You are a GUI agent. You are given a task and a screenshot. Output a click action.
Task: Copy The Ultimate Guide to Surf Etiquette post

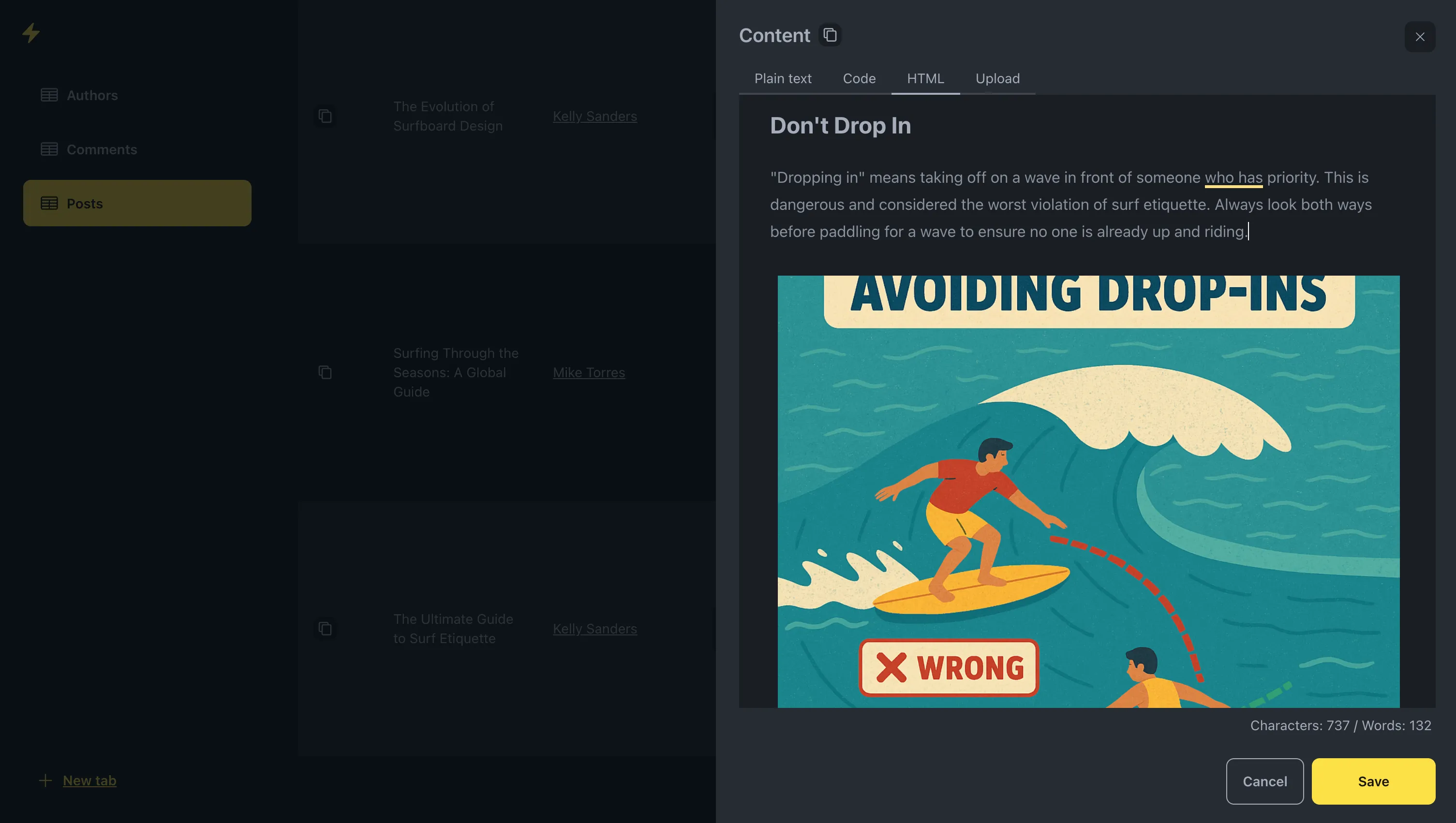[325, 628]
